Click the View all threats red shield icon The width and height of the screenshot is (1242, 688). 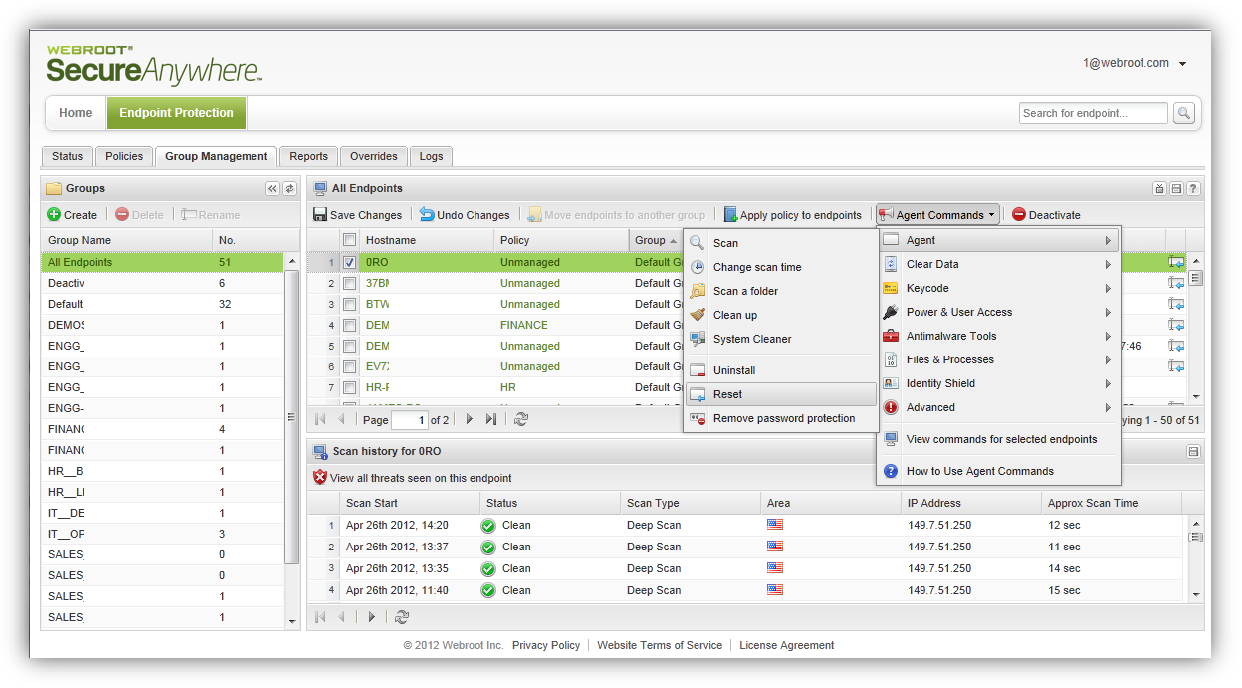point(320,477)
